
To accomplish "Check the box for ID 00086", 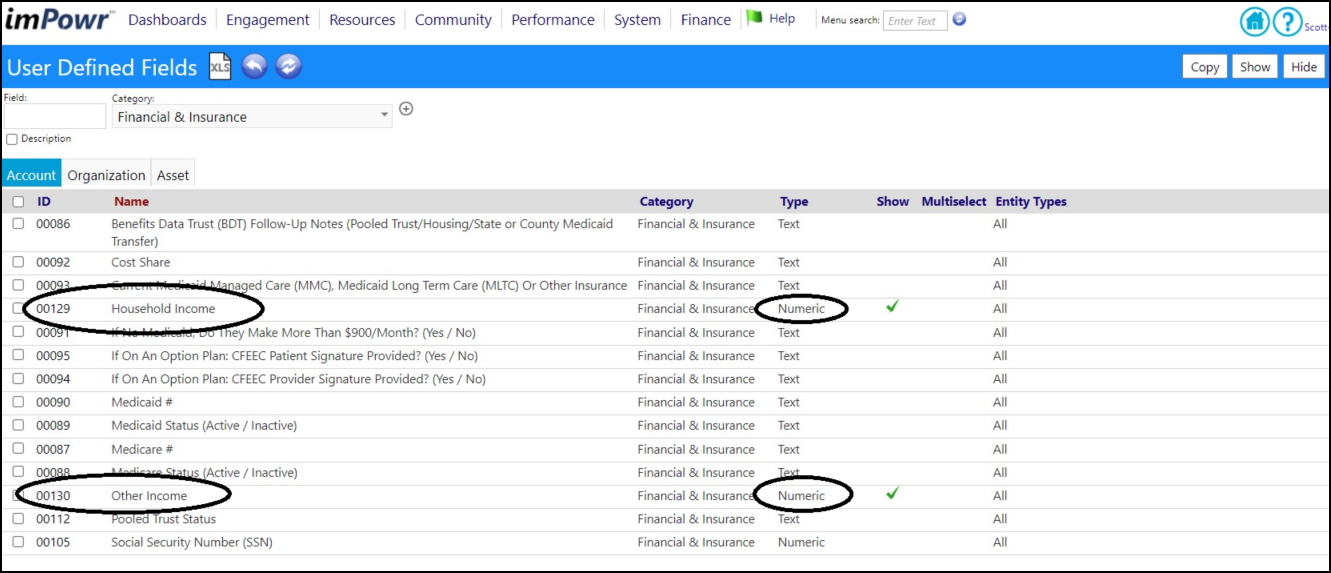I will [x=18, y=224].
